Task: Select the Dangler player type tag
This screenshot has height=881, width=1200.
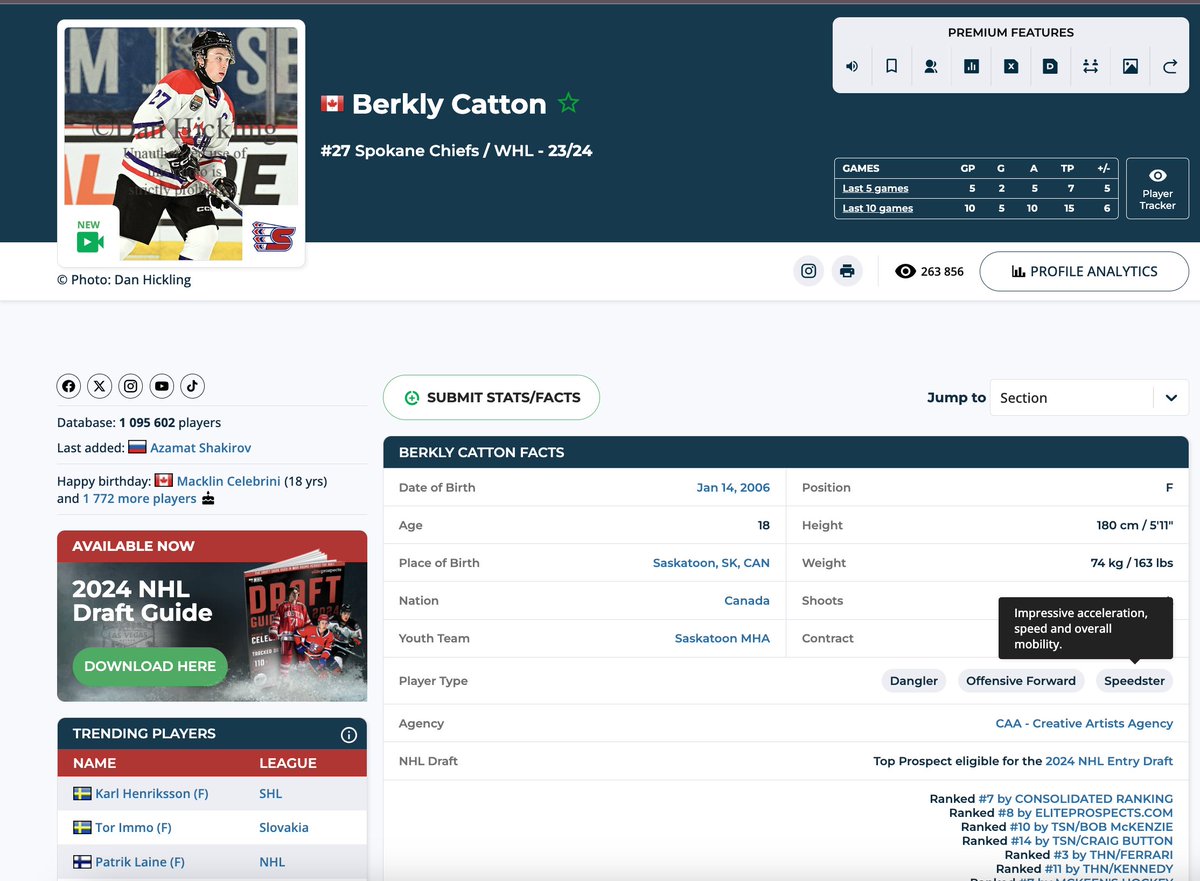Action: click(913, 680)
